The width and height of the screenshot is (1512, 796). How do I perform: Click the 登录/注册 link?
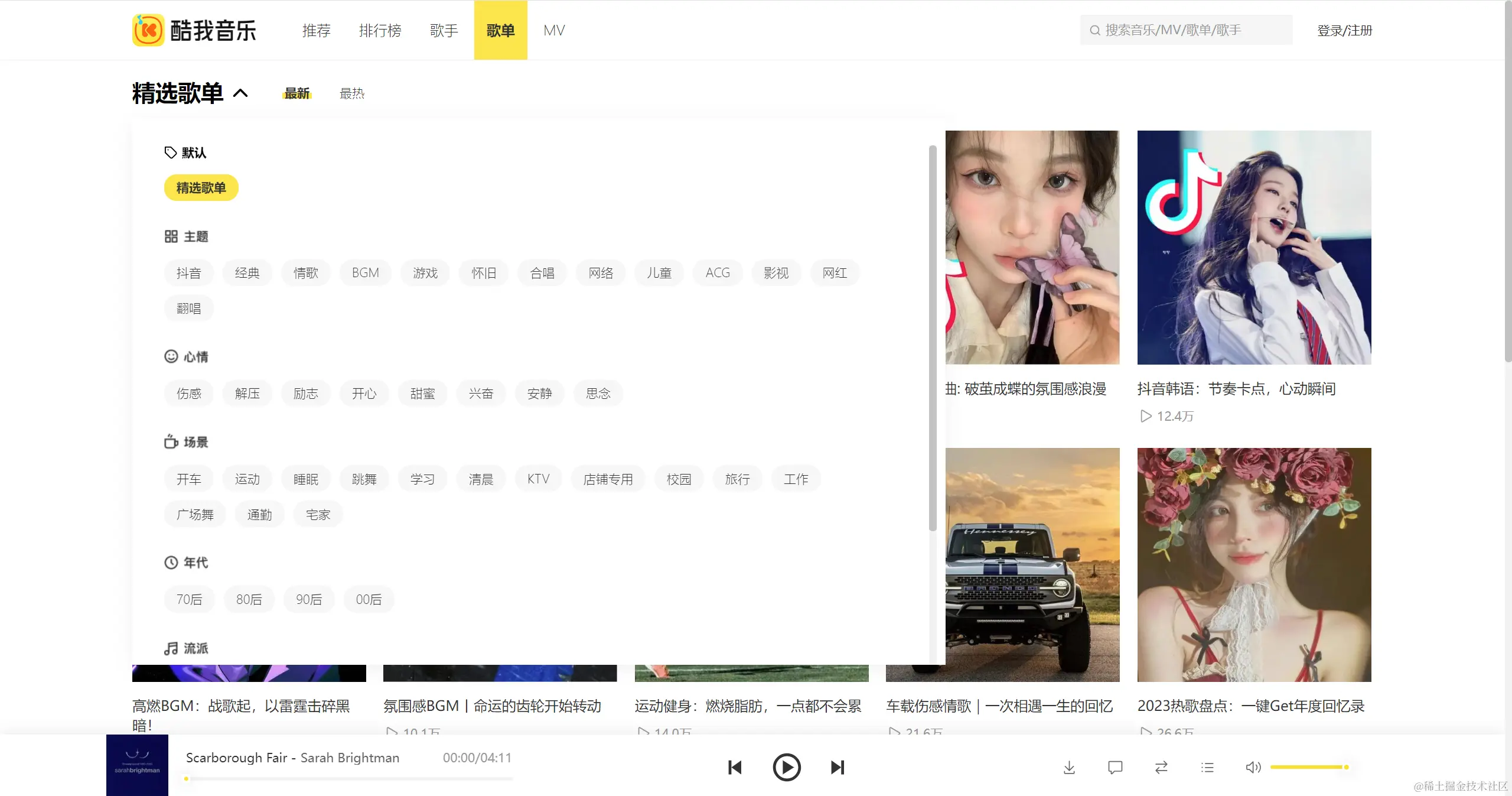point(1344,30)
